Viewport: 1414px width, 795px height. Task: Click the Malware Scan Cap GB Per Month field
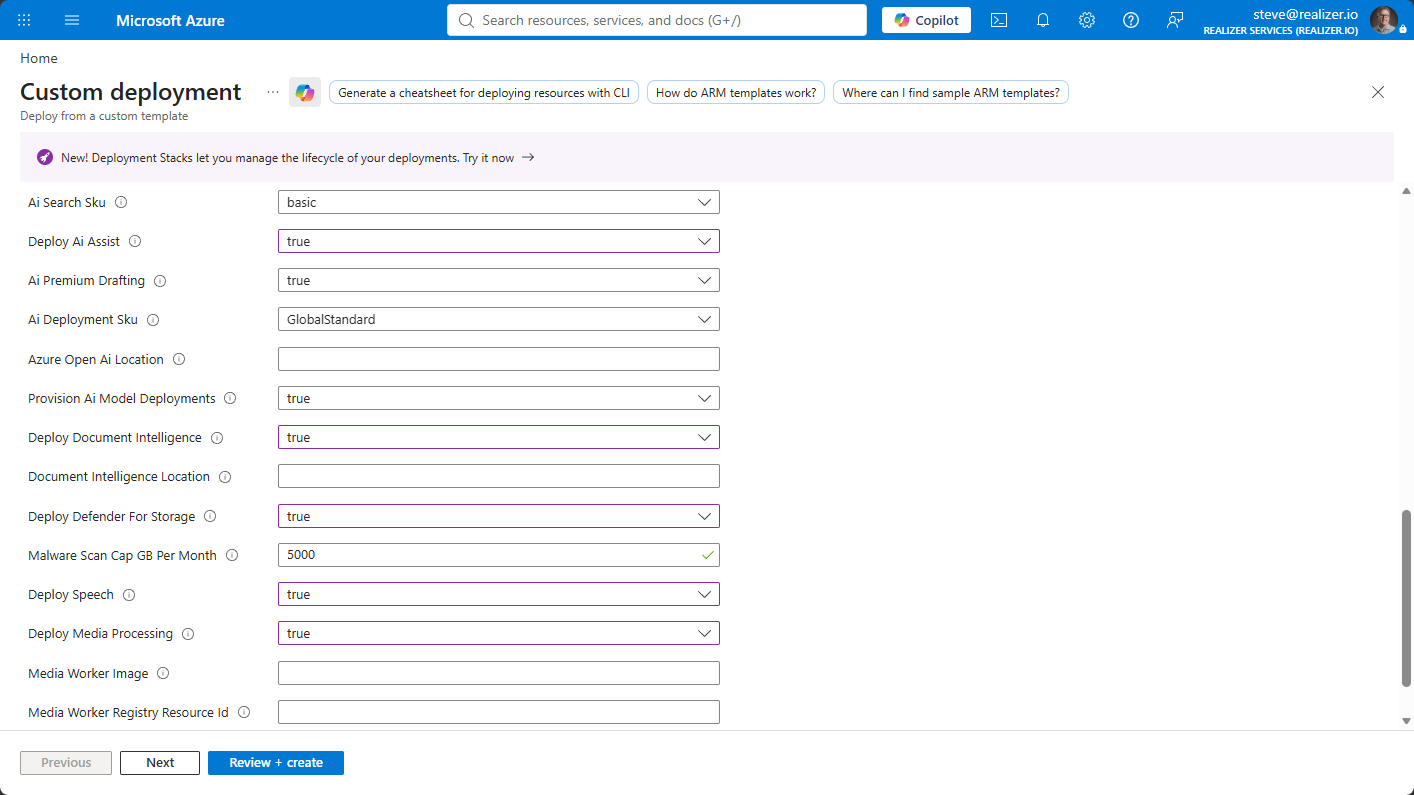click(499, 555)
